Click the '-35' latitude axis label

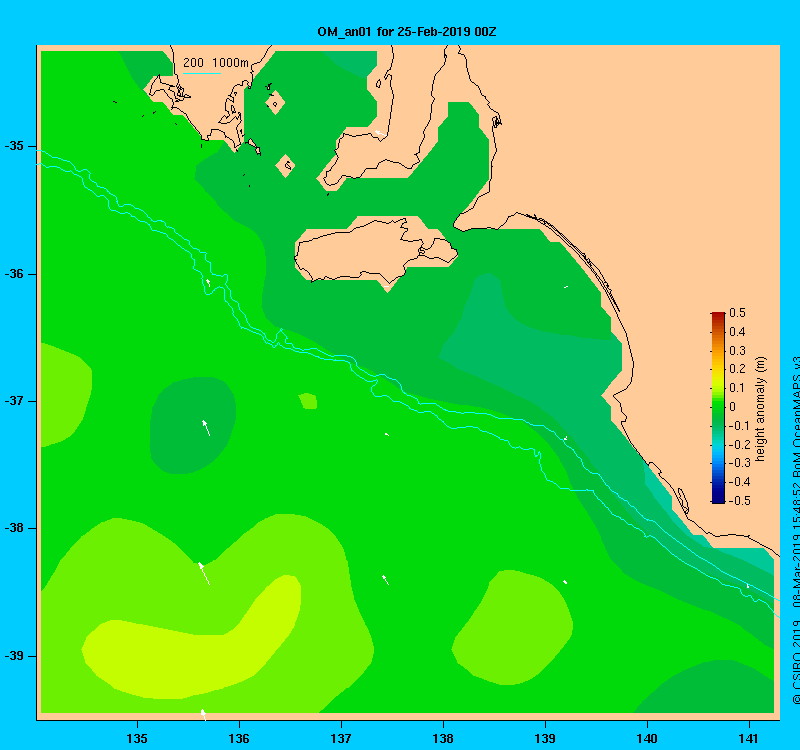click(x=14, y=146)
